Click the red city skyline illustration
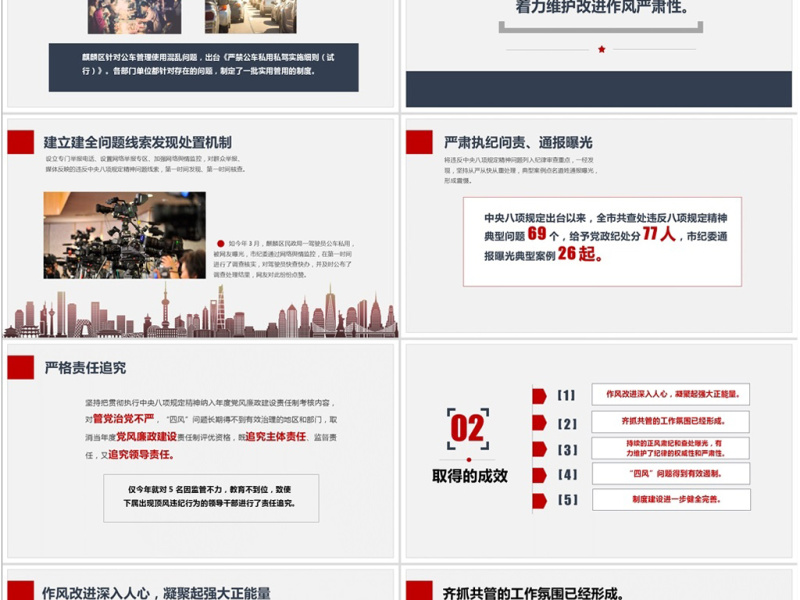Image resolution: width=800 pixels, height=600 pixels. coord(200,312)
